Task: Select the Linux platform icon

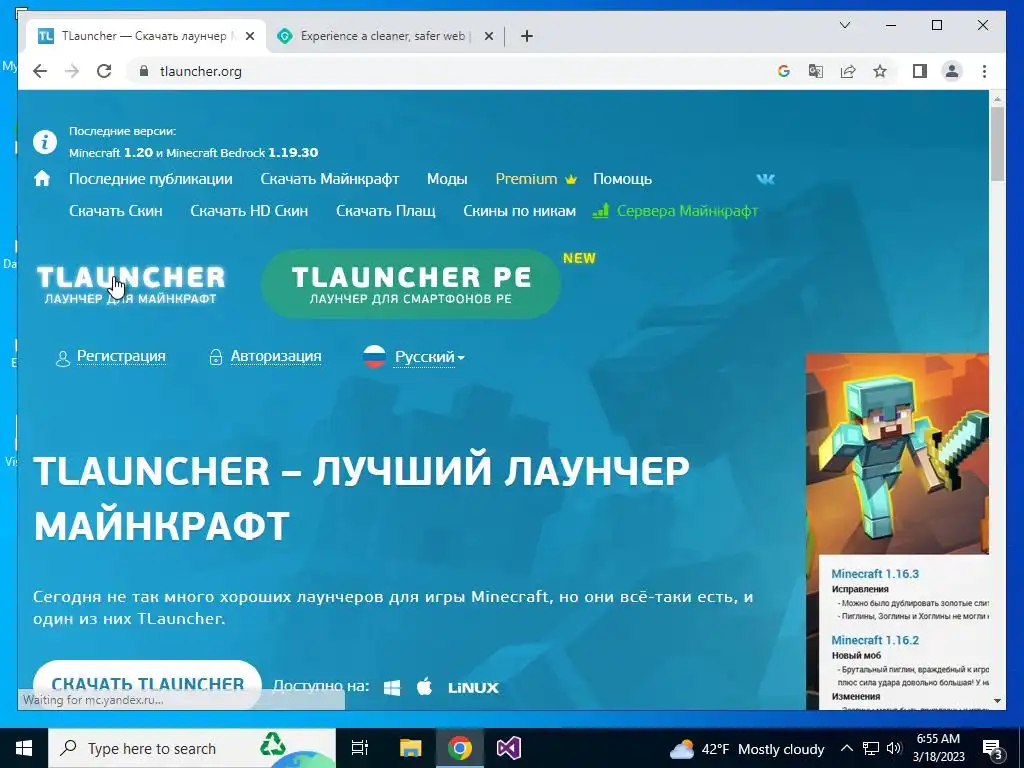Action: pyautogui.click(x=473, y=687)
